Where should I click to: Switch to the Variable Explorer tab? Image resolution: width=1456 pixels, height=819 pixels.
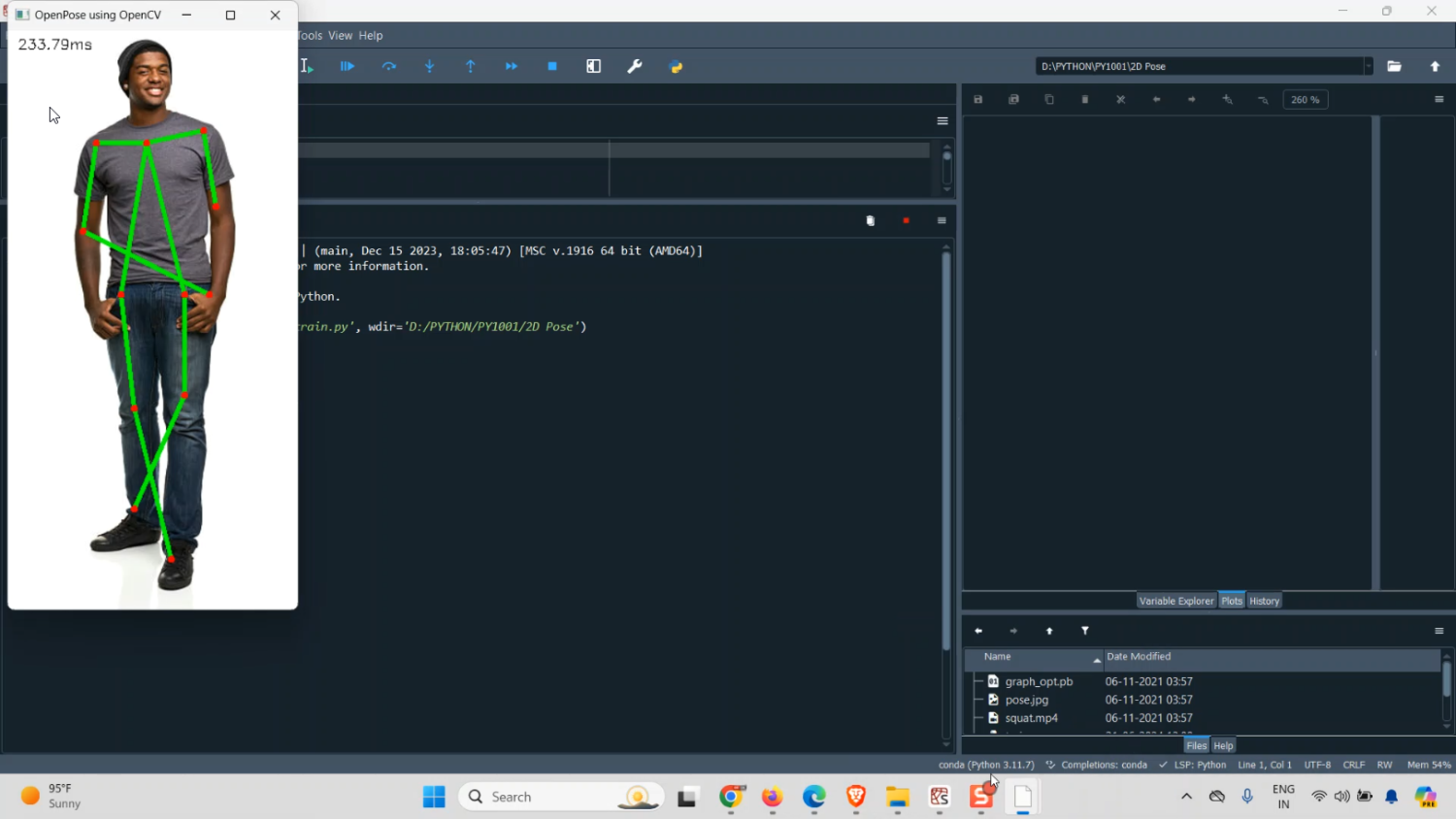tap(1175, 601)
